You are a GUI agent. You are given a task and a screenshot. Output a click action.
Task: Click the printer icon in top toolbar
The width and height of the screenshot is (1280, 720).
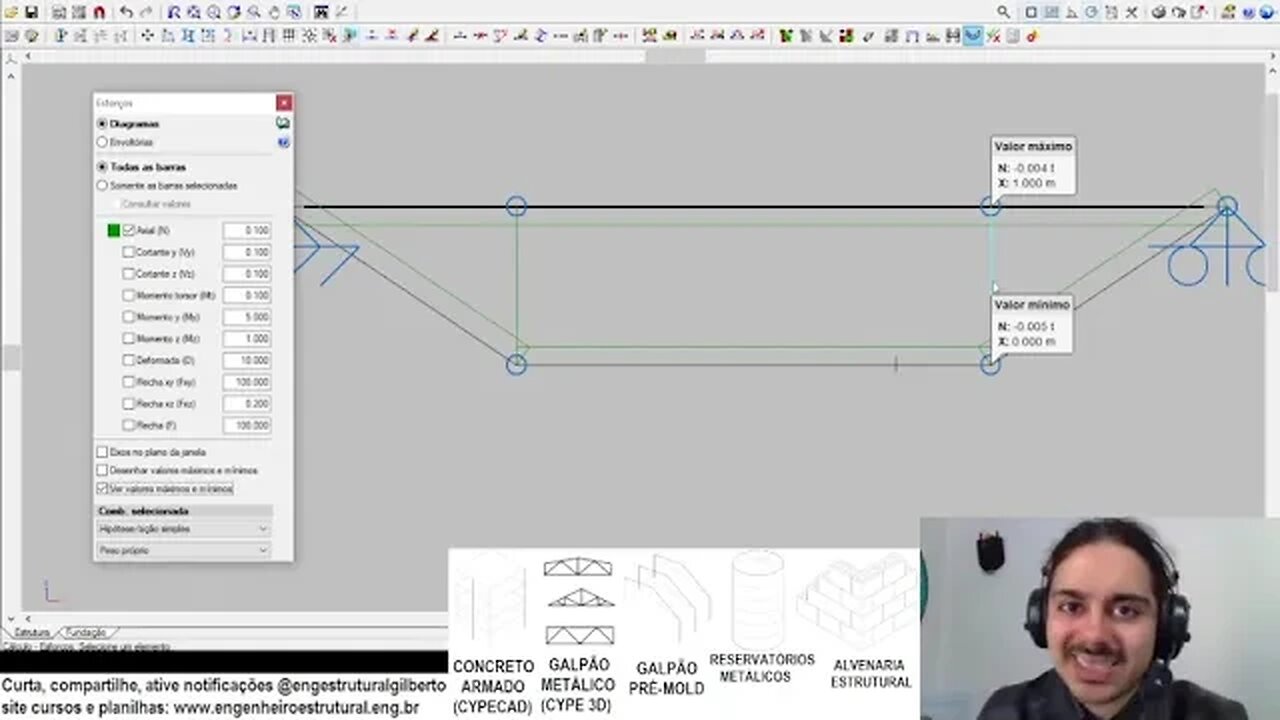1159,12
